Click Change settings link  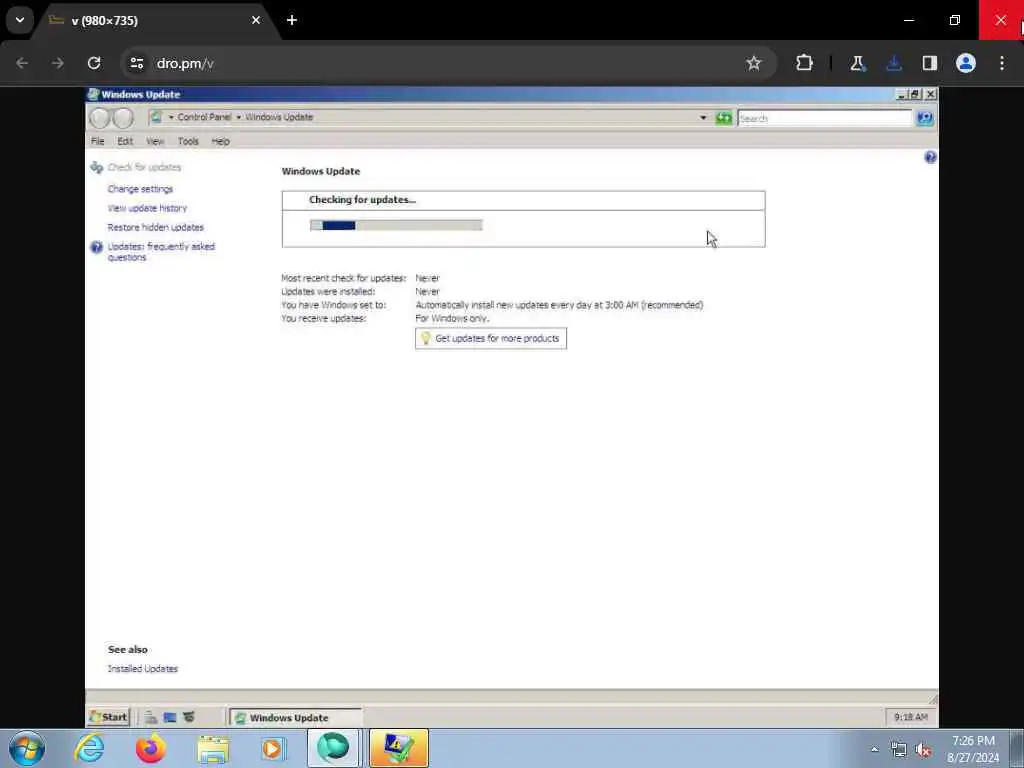[140, 189]
